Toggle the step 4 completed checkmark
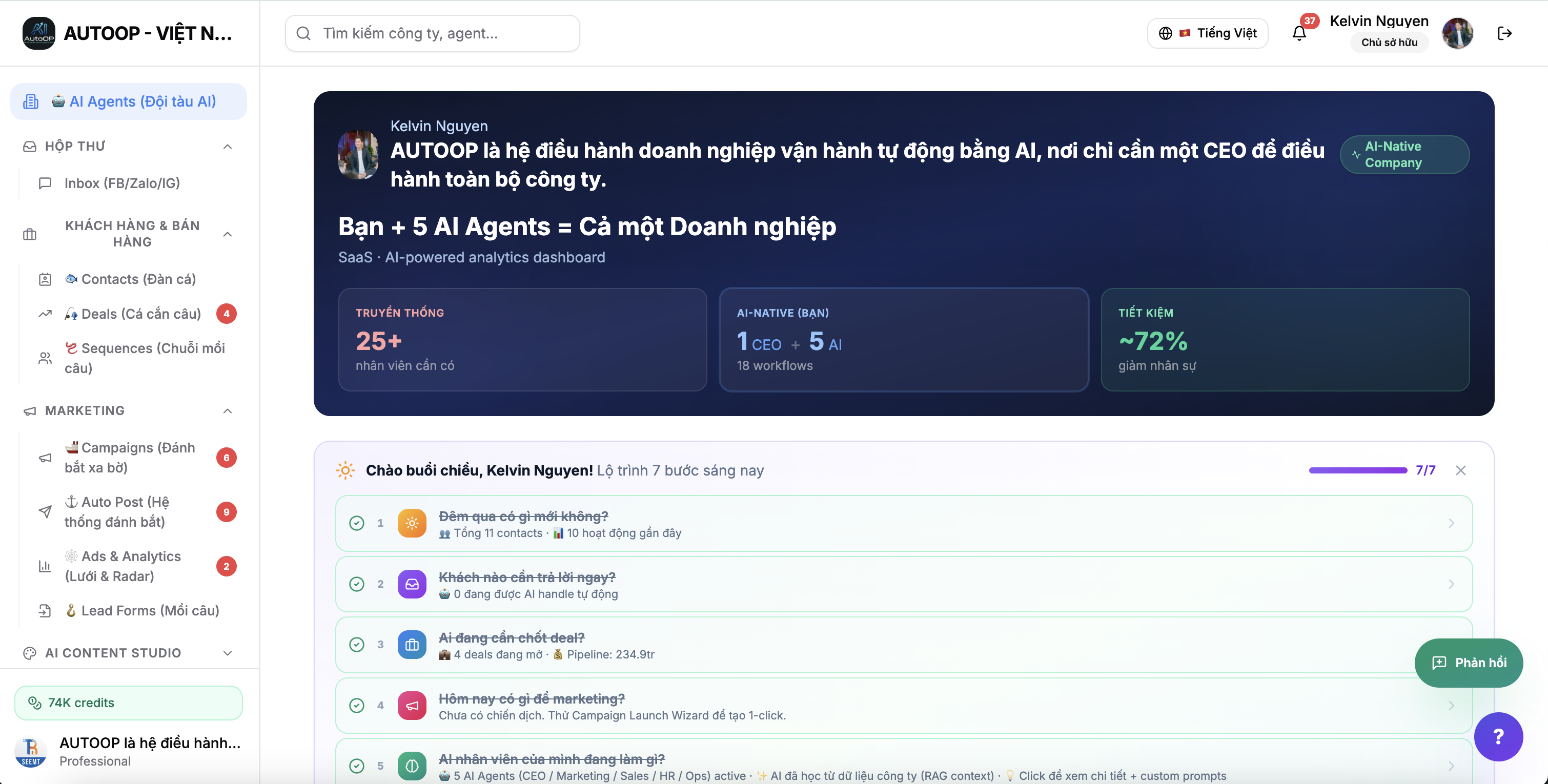The image size is (1548, 784). coord(356,705)
